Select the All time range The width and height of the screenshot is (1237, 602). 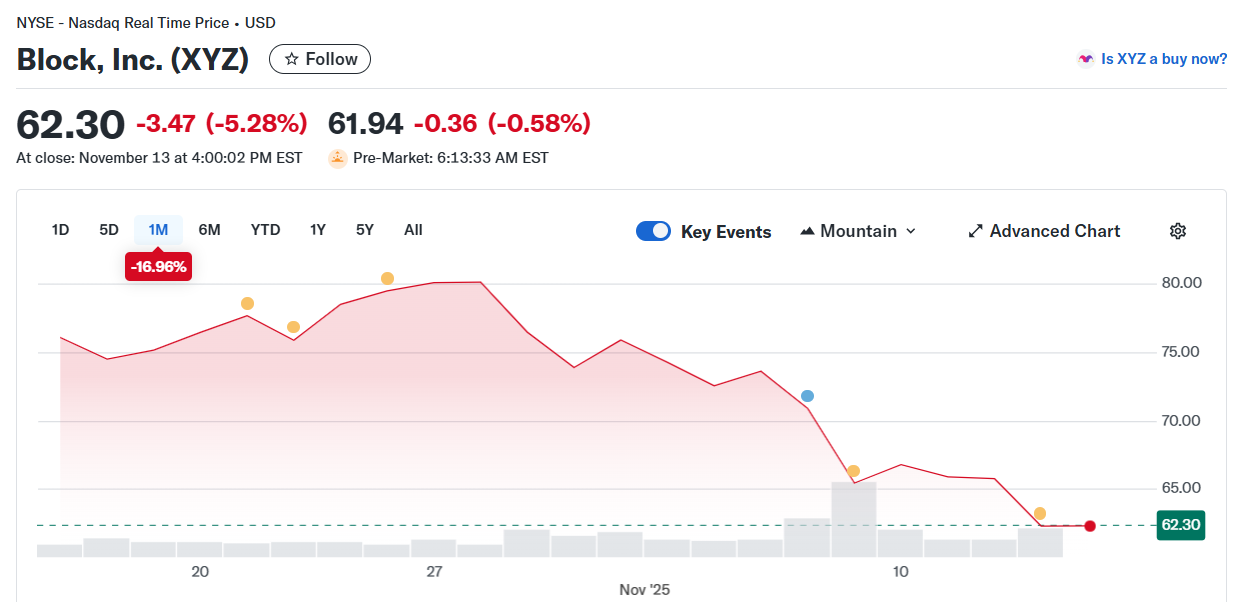(x=413, y=230)
